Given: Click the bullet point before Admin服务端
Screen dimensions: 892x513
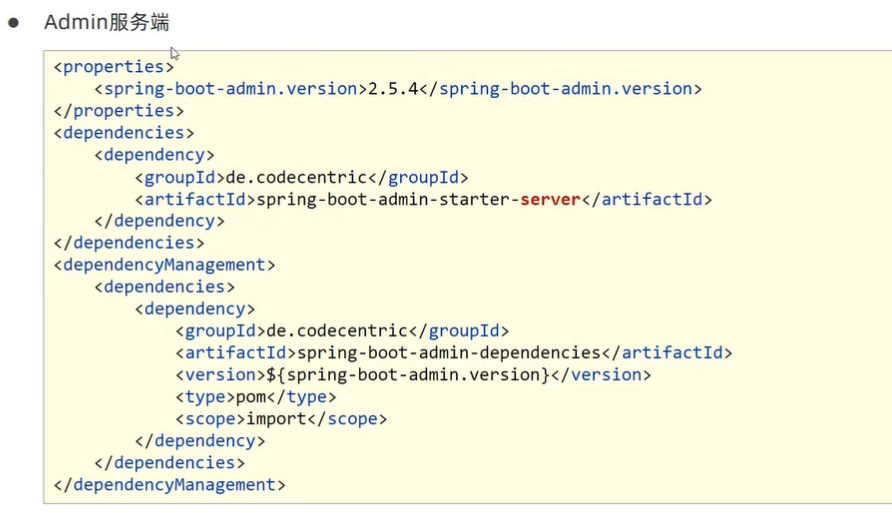Looking at the screenshot, I should pos(14,22).
